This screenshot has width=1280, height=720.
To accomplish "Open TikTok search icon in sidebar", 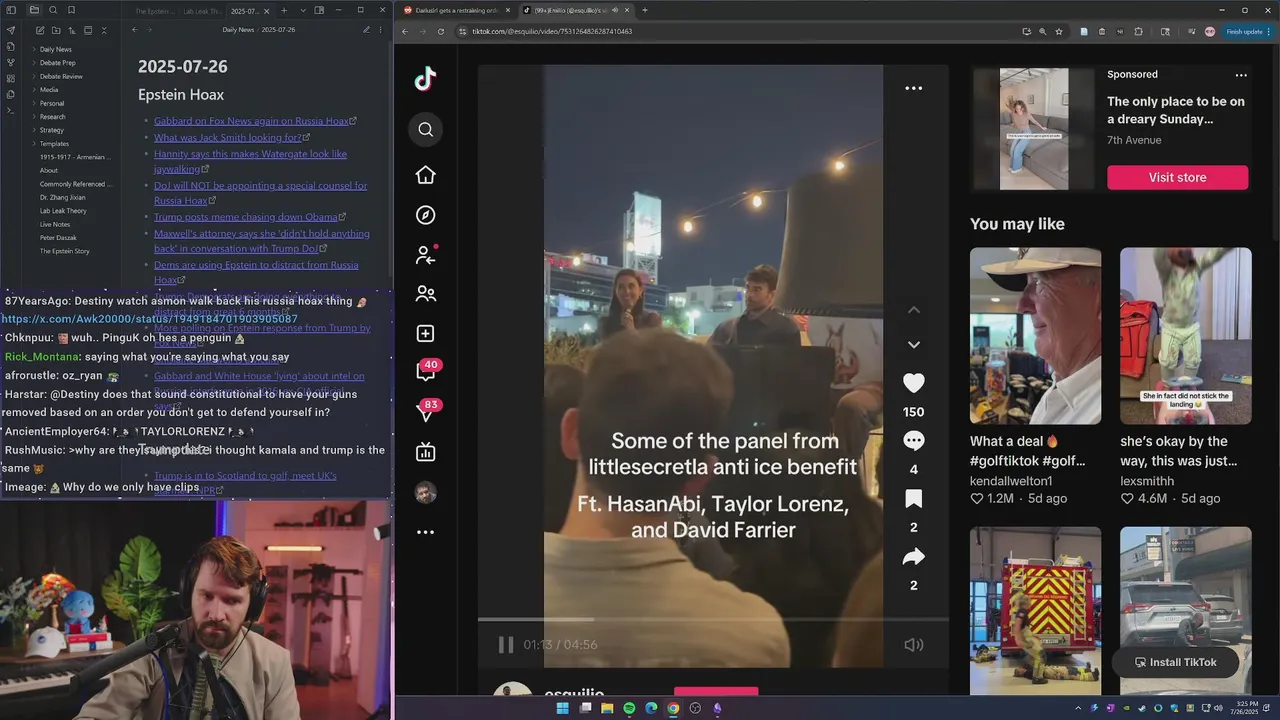I will click(426, 129).
